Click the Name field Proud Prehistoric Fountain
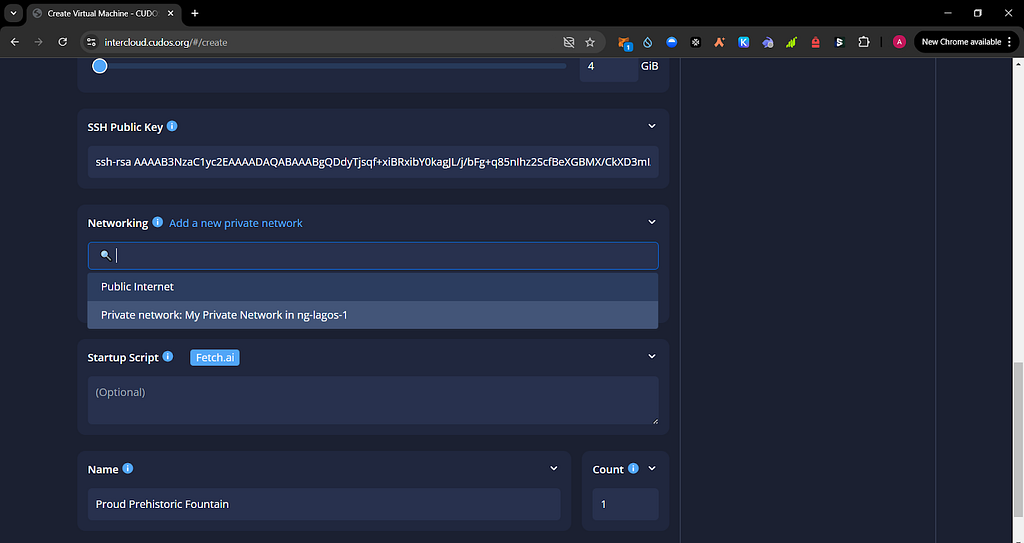Screen dimensions: 1024x543 click(324, 504)
